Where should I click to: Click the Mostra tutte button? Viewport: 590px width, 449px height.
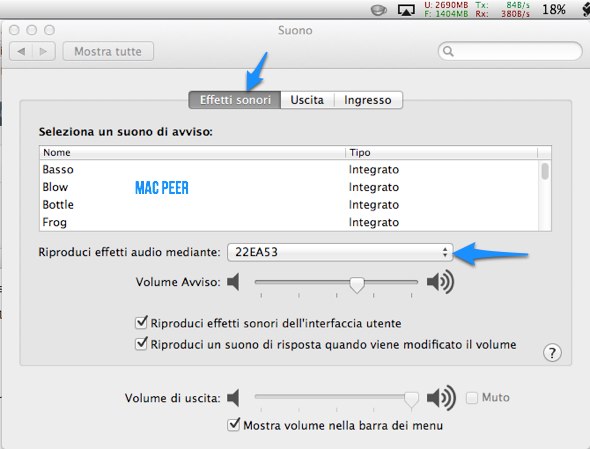click(x=108, y=51)
